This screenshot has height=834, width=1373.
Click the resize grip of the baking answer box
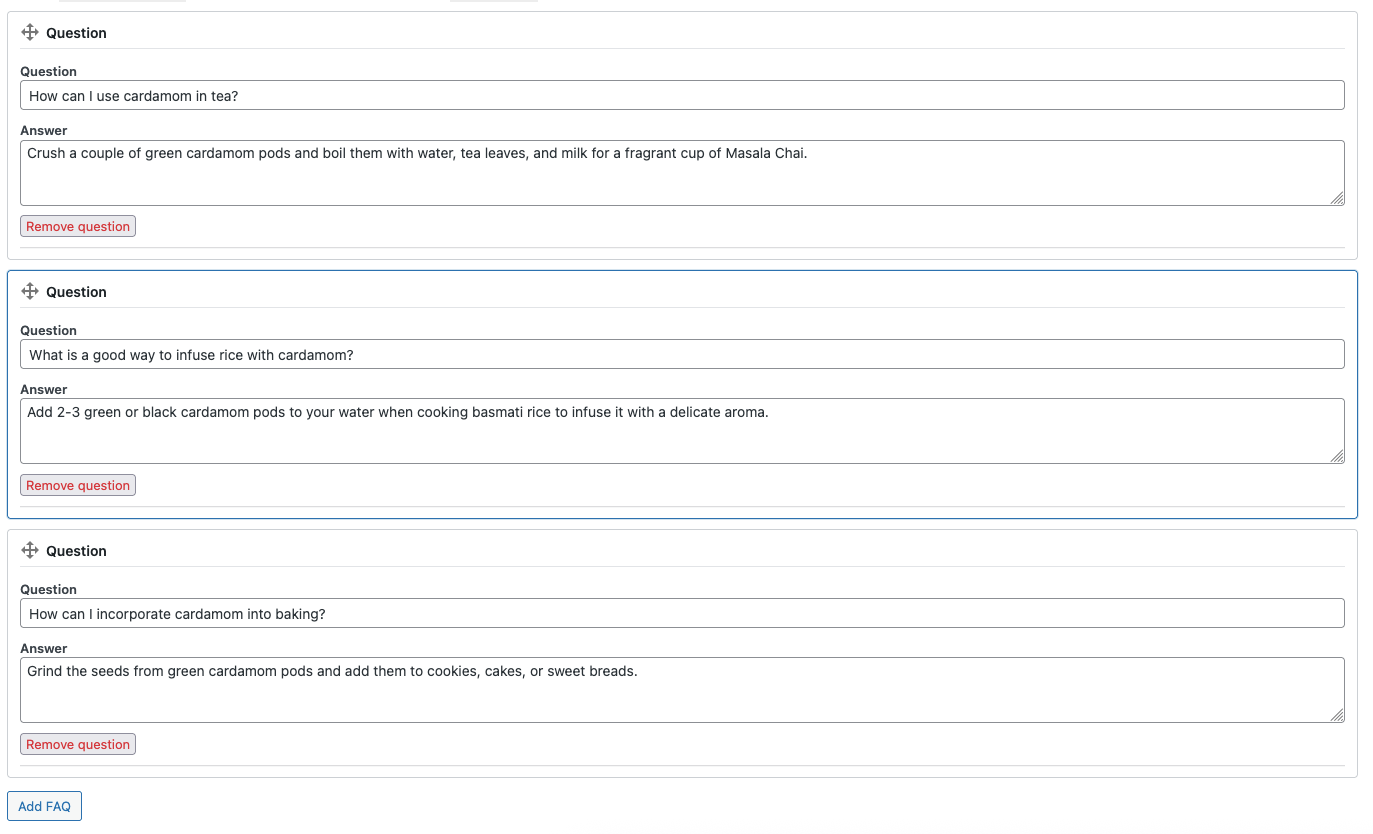pos(1337,716)
